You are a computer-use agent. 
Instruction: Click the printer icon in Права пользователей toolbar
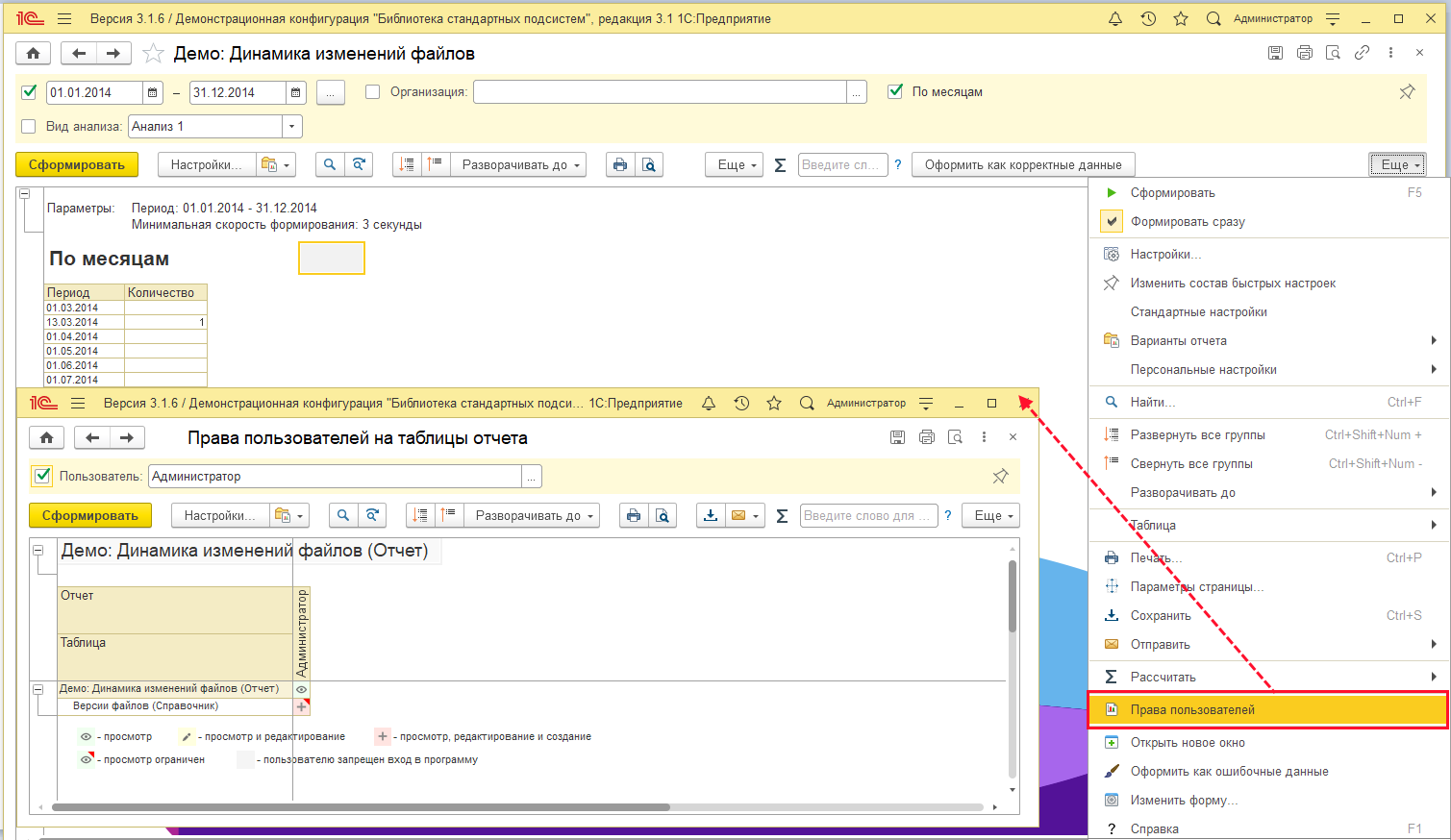[634, 515]
